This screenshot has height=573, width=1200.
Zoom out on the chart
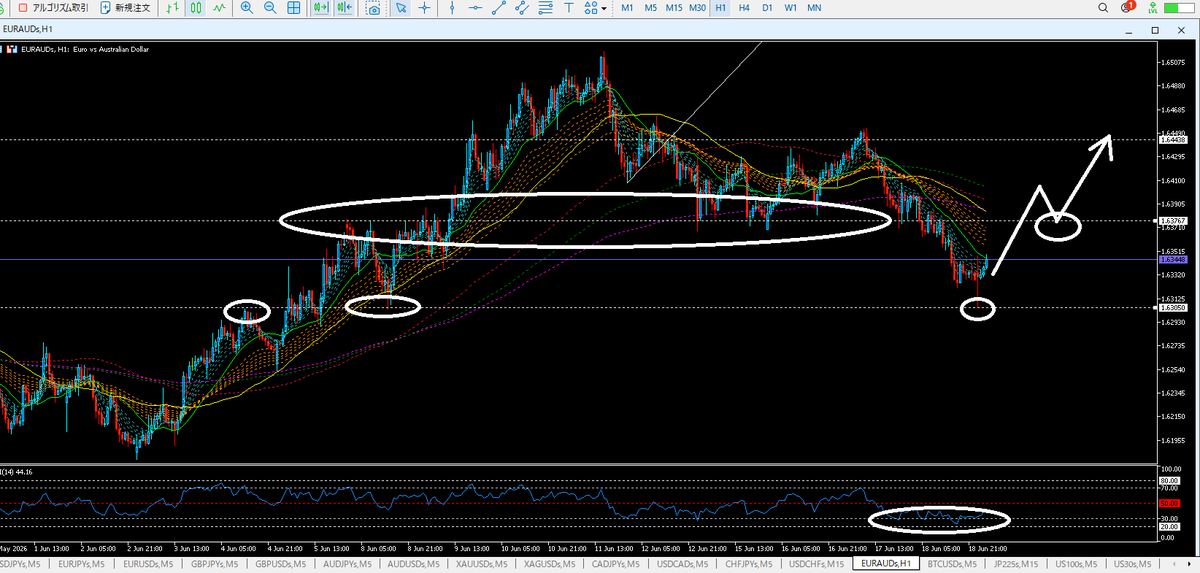pos(270,8)
